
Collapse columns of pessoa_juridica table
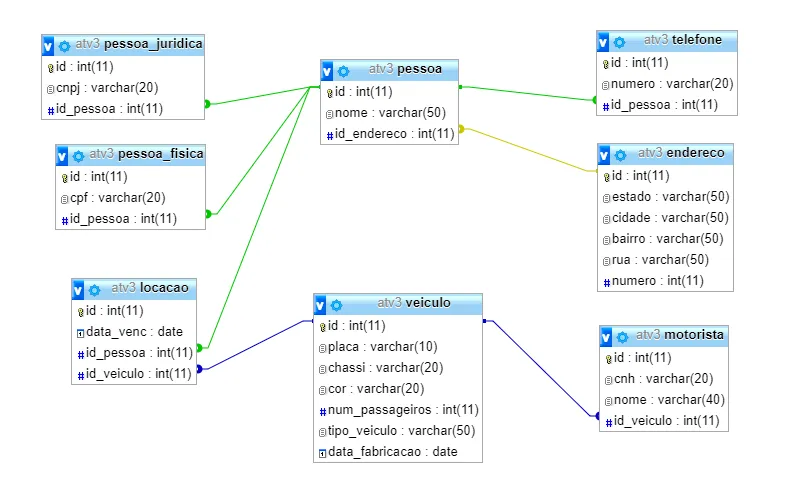point(49,46)
